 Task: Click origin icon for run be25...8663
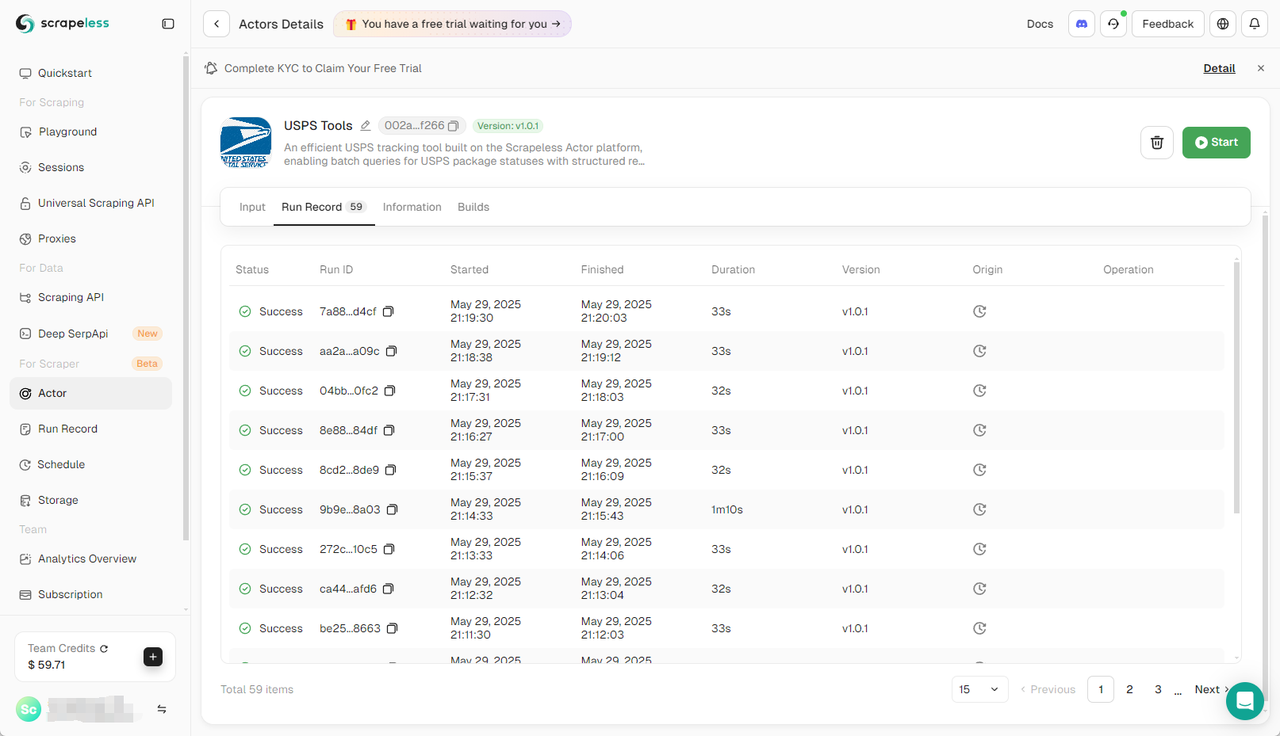click(980, 628)
